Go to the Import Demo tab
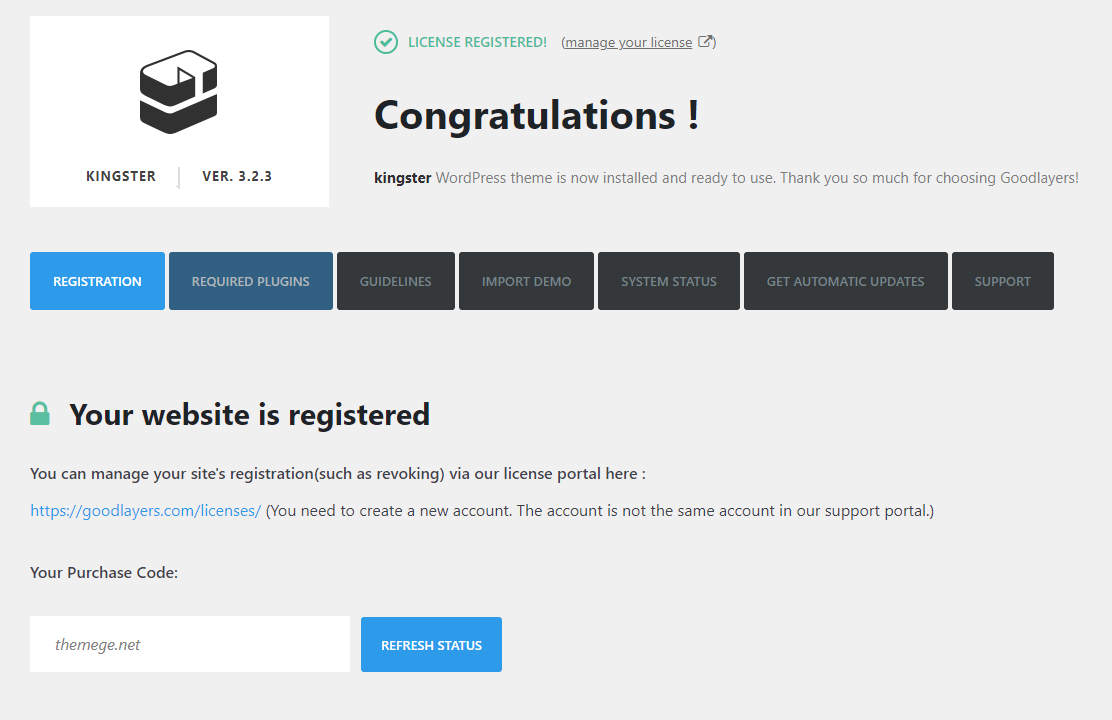The width and height of the screenshot is (1112, 720). (x=526, y=281)
